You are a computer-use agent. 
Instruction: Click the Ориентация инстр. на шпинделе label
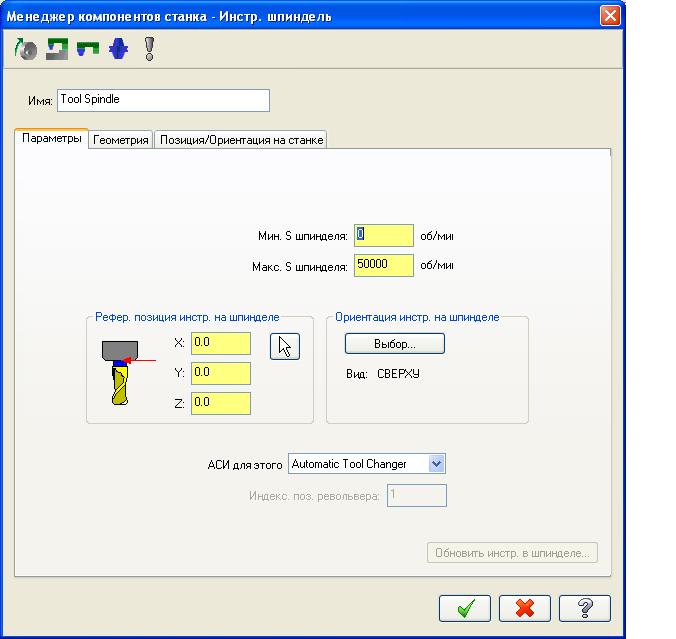pyautogui.click(x=417, y=317)
